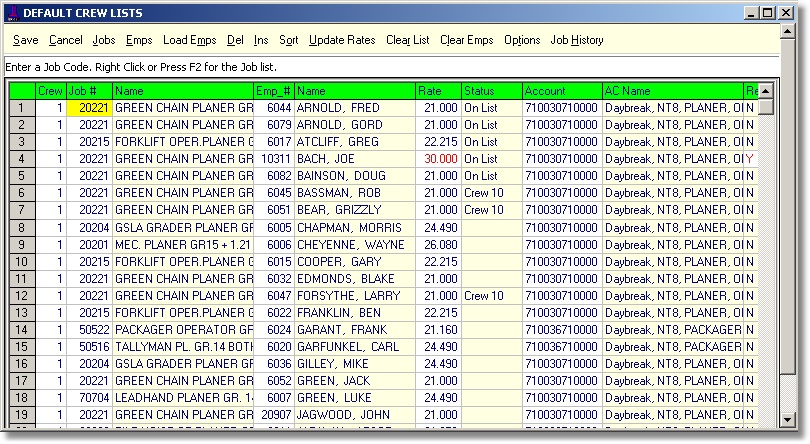Click Clear Emps in toolbar
This screenshot has width=810, height=444.
pos(467,40)
